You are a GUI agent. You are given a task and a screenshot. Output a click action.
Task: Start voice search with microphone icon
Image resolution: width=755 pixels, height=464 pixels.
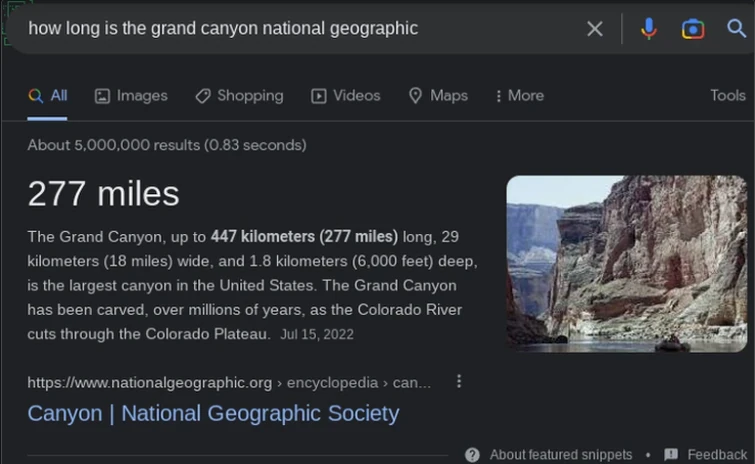[x=649, y=28]
